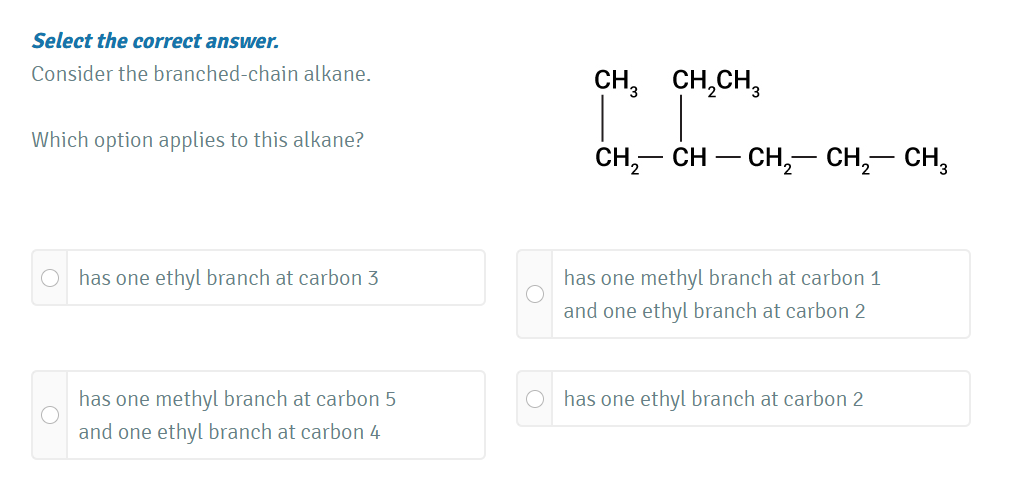Screen dimensions: 1016x497
Task: Click 'Which option applies to this alkane?' question
Action: tap(198, 139)
